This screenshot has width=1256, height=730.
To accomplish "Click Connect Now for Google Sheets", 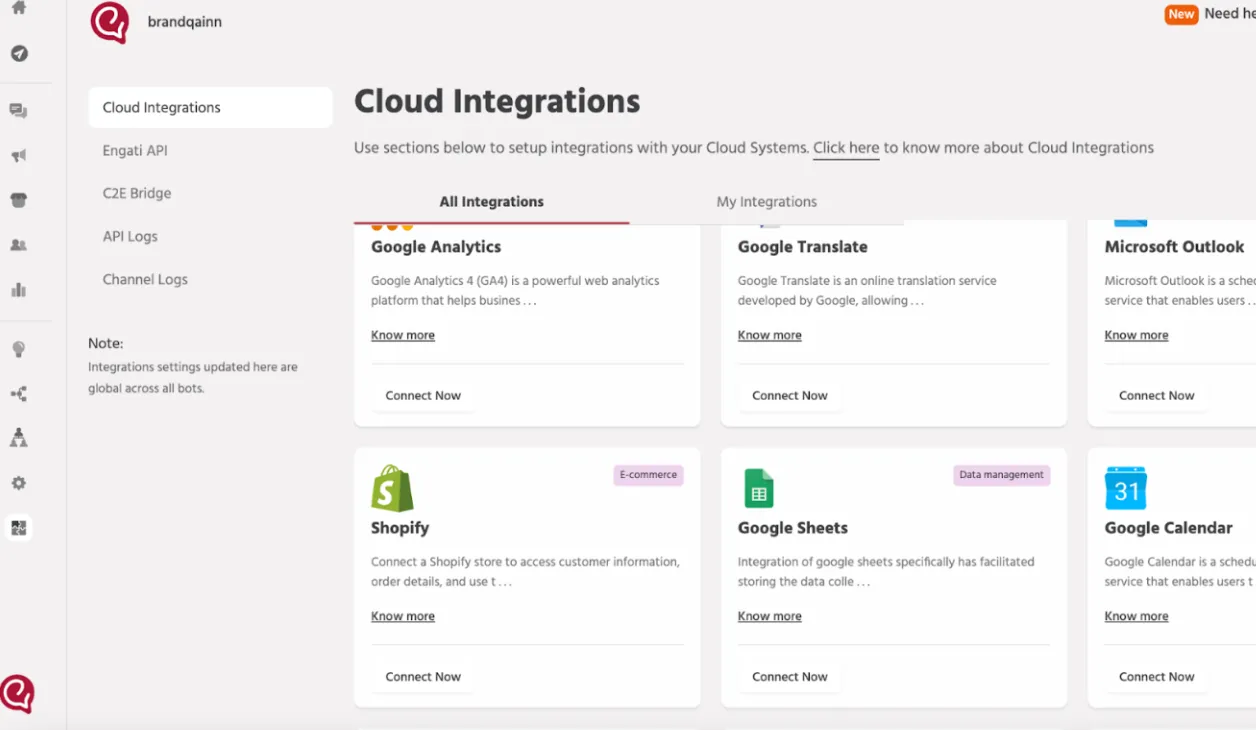I will coord(790,677).
